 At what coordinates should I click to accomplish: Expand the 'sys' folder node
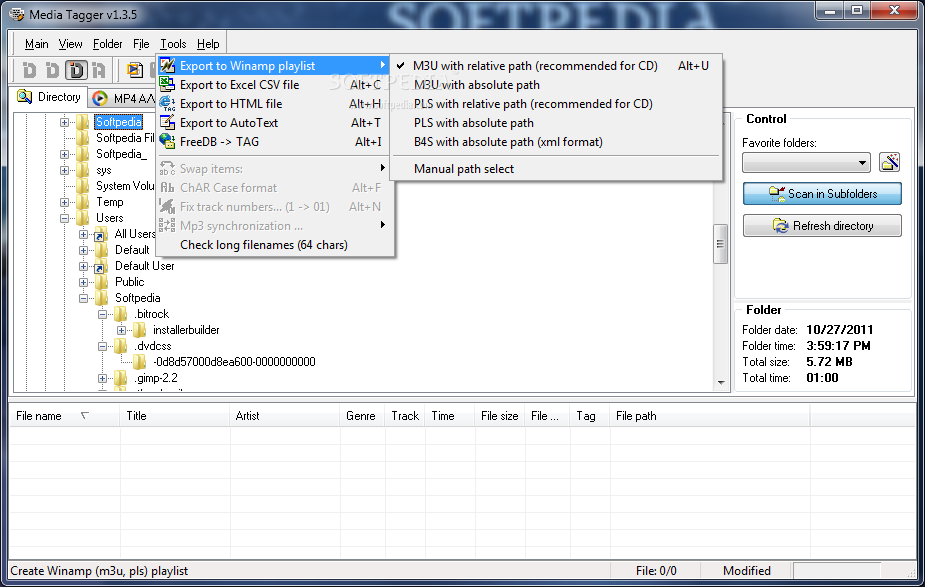pos(64,170)
